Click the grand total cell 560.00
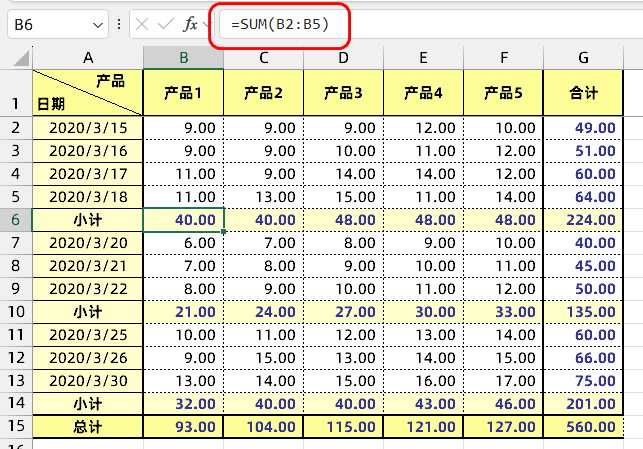The width and height of the screenshot is (643, 449). tap(583, 426)
